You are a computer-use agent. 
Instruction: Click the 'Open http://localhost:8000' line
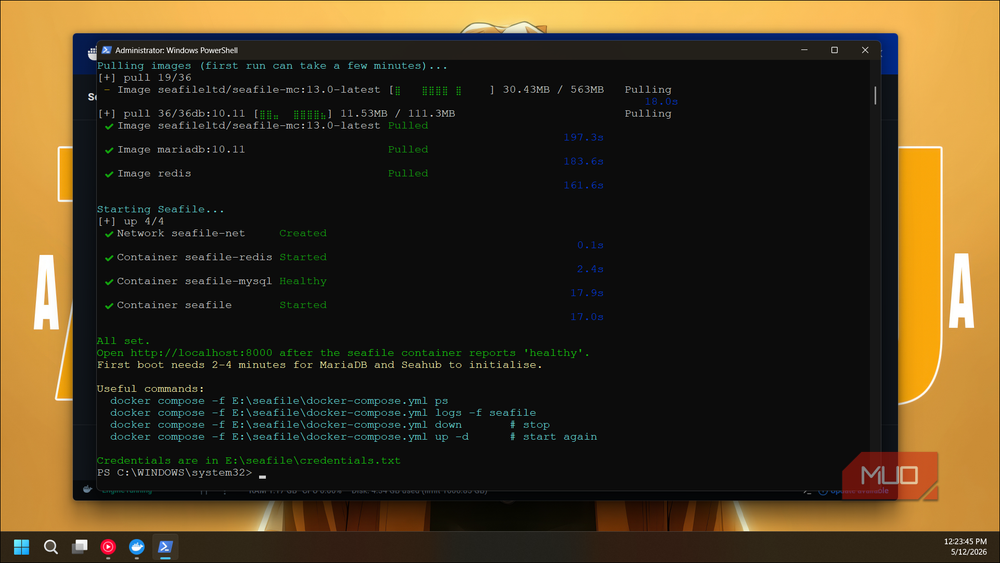343,353
